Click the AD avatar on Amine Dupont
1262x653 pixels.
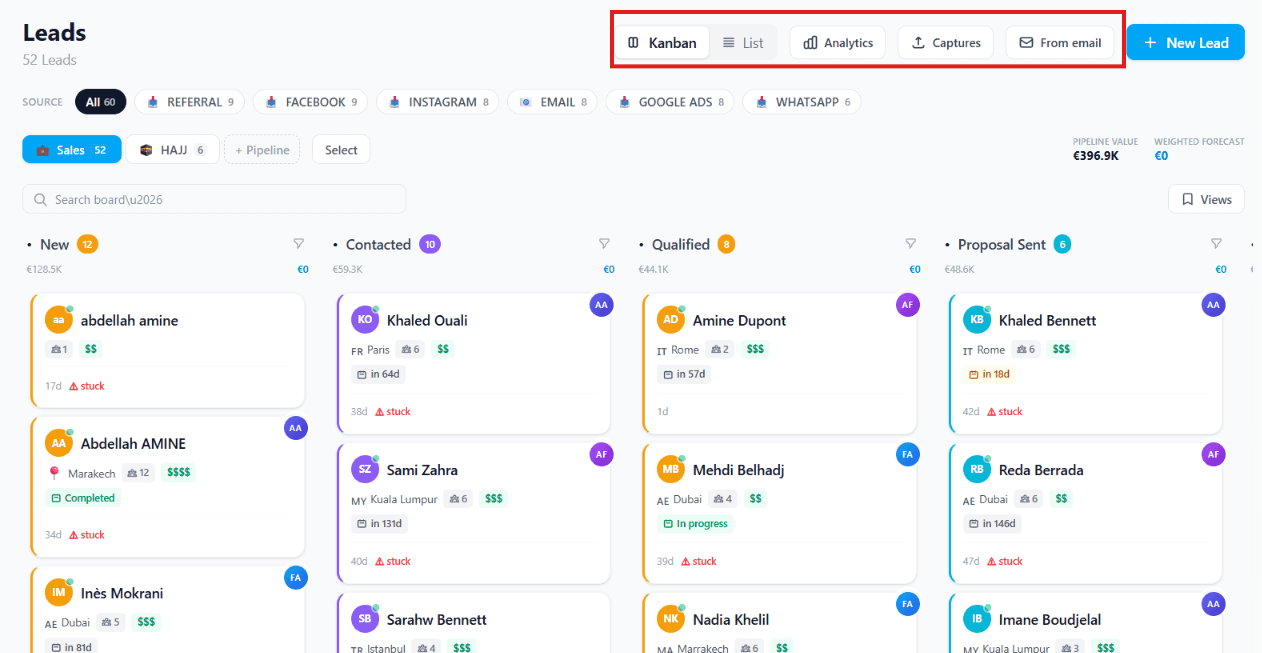point(671,320)
